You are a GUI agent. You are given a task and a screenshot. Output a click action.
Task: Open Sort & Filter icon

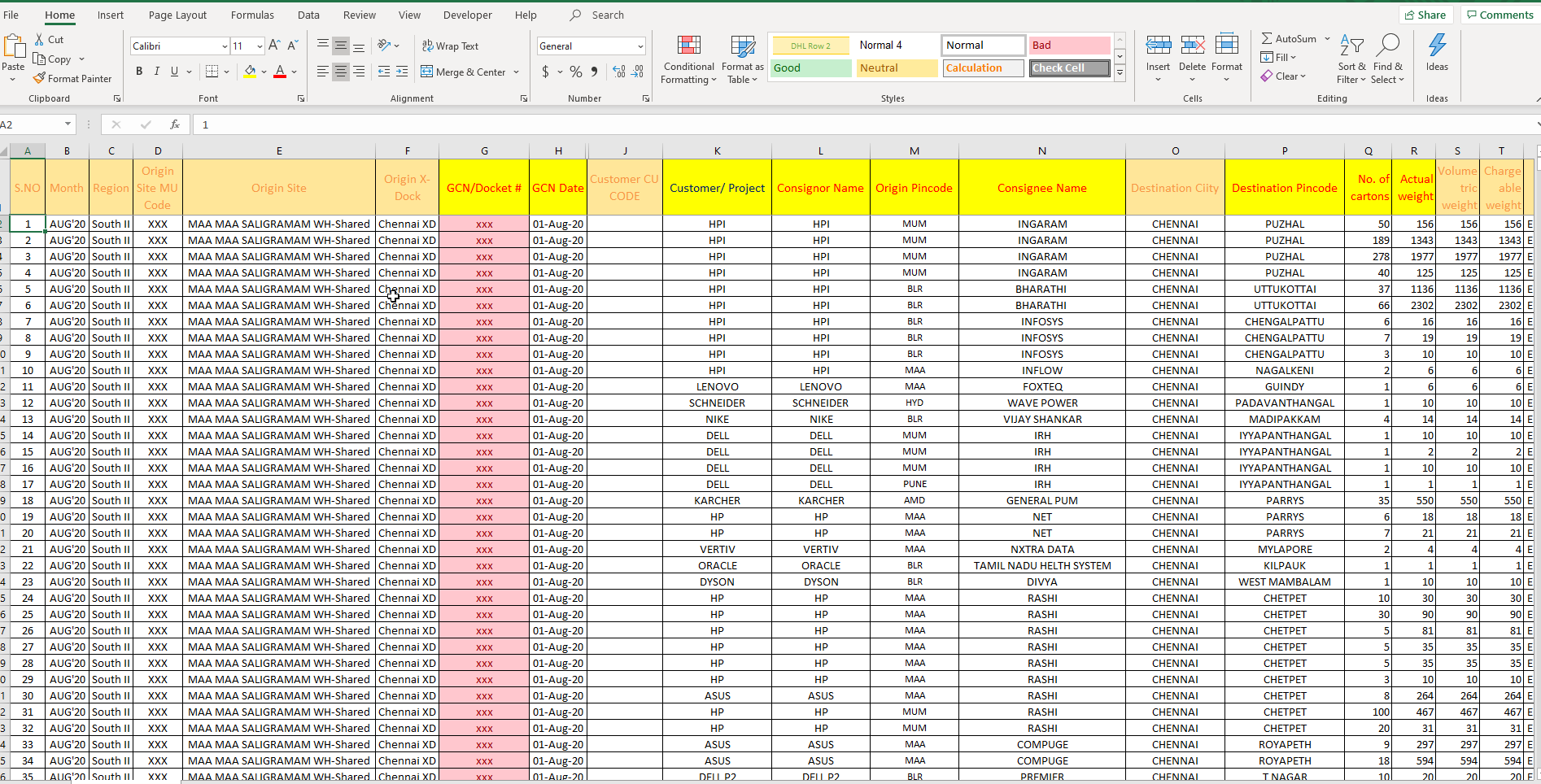click(x=1351, y=46)
